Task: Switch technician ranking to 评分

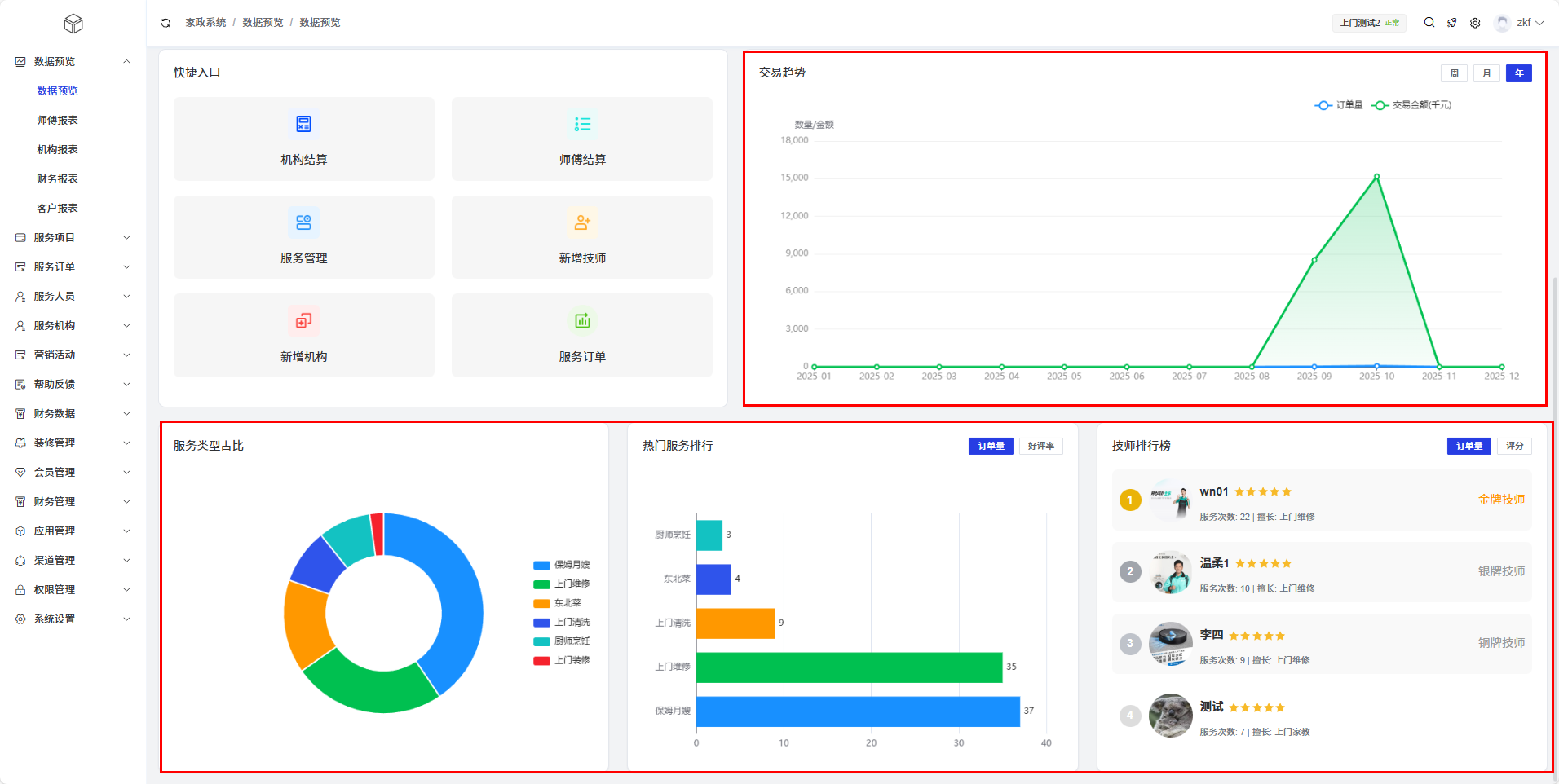Action: tap(1514, 446)
